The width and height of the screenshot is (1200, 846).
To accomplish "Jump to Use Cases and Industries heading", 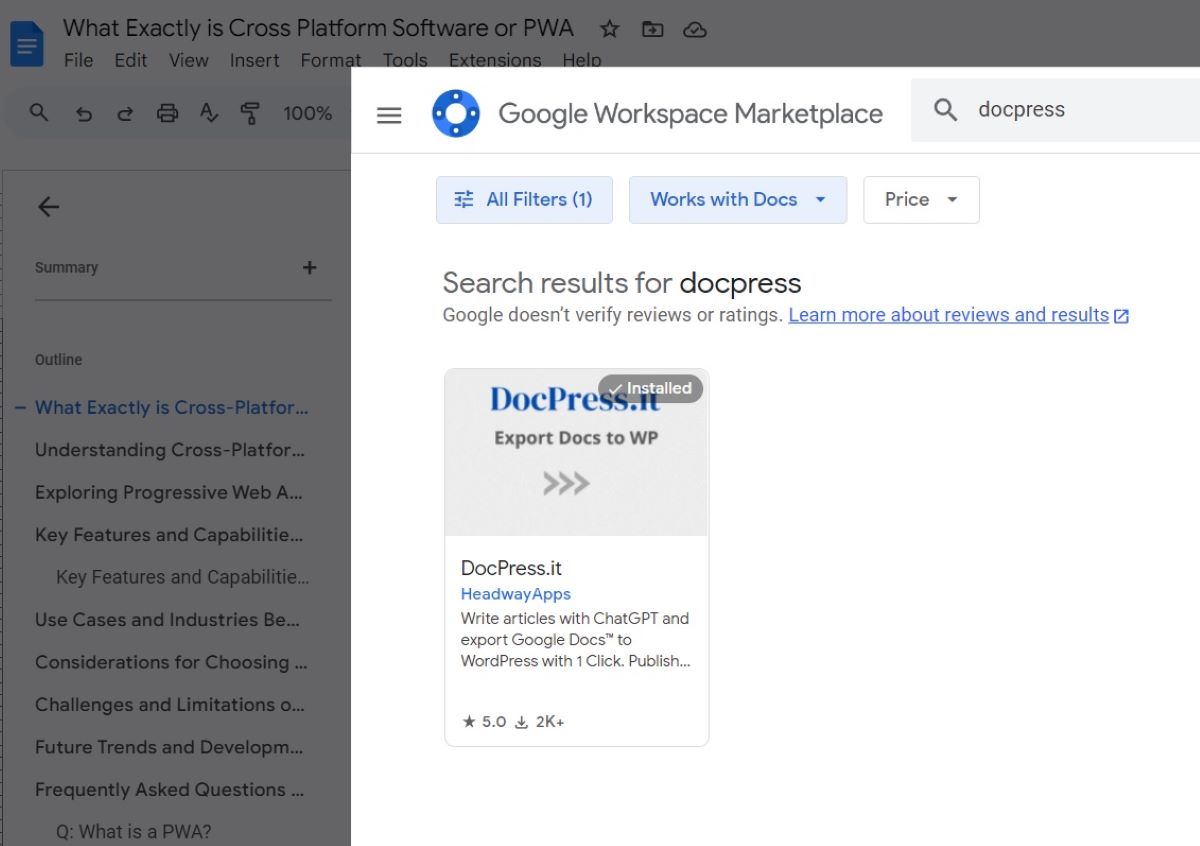I will pyautogui.click(x=167, y=620).
